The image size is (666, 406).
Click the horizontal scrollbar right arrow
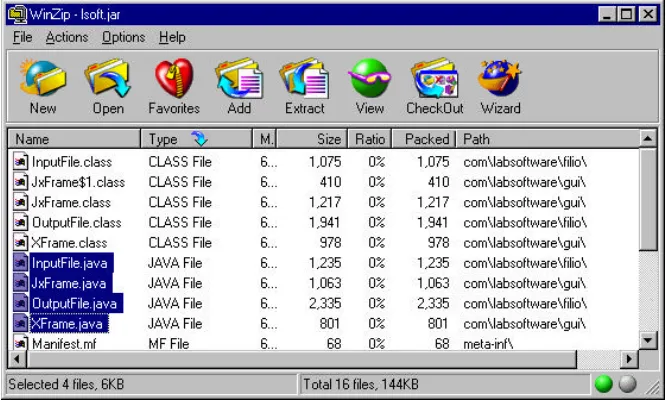tap(629, 359)
